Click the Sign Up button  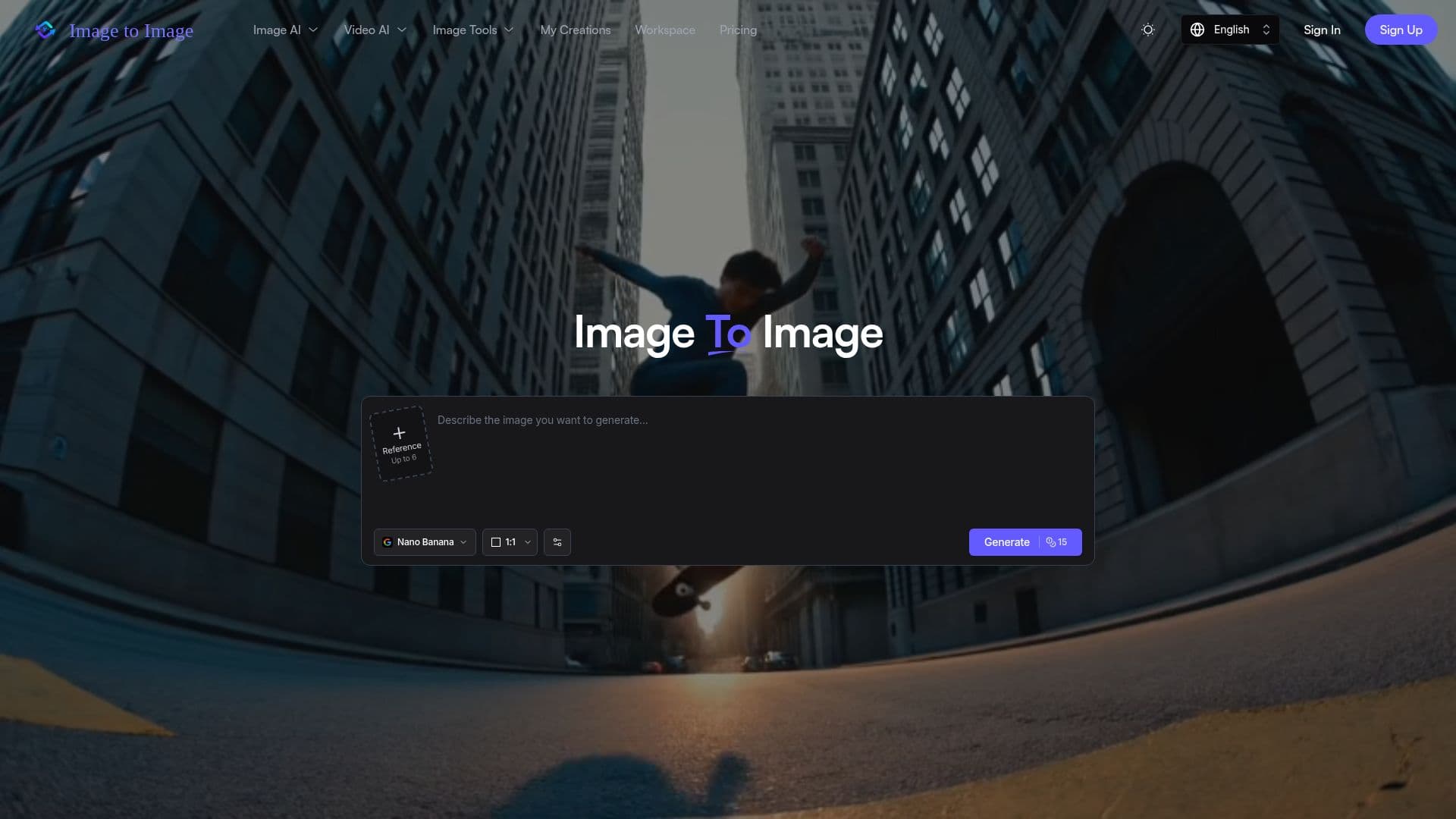coord(1401,30)
